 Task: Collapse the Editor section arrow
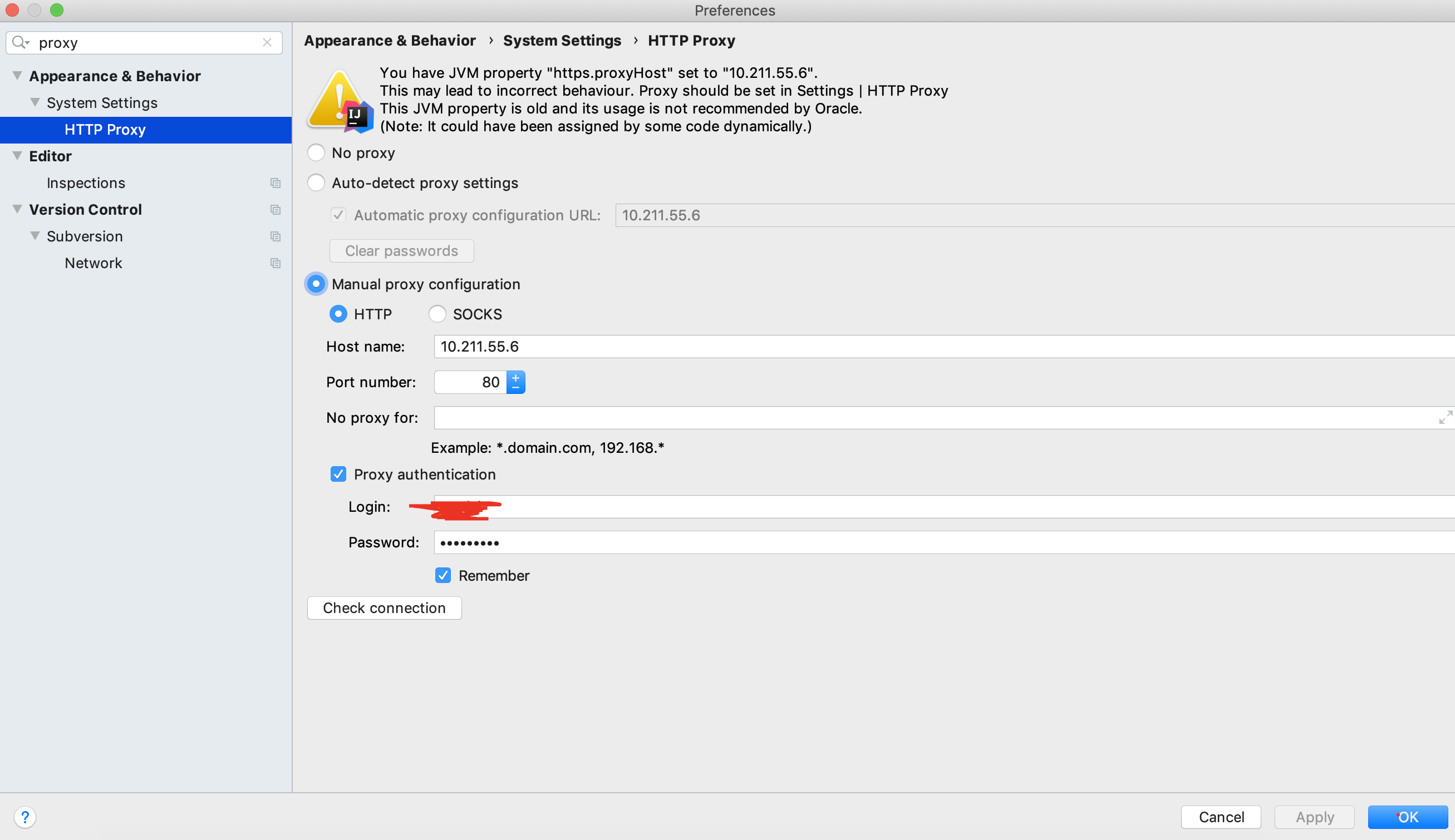pyautogui.click(x=17, y=156)
